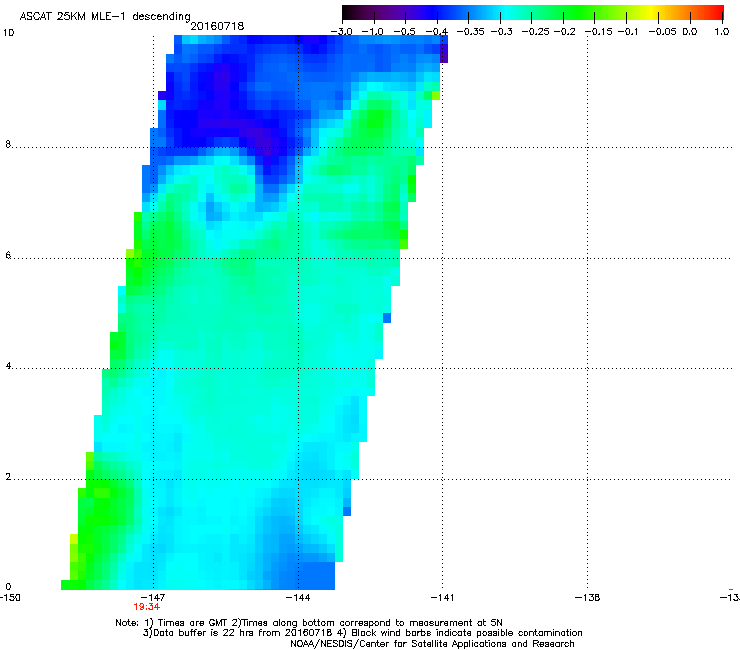Click the plot title 'ASCAT 25KM MLE-1 descending'

[105, 16]
